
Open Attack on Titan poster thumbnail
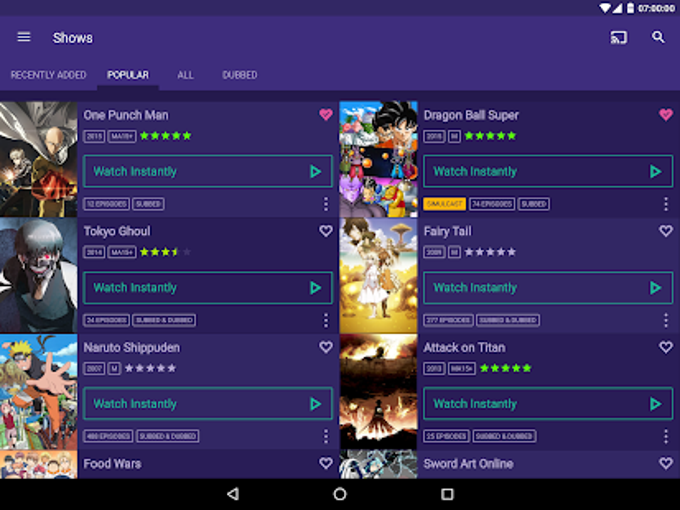tap(379, 392)
